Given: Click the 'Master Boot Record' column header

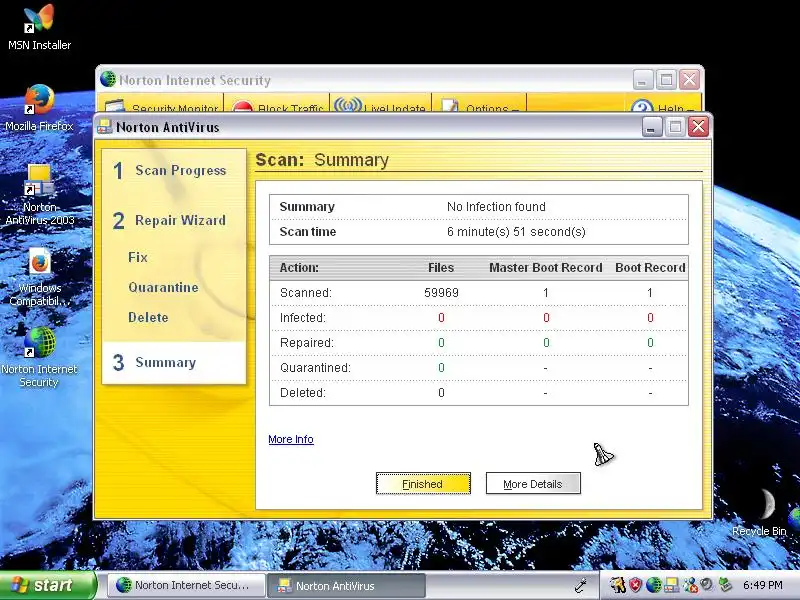Looking at the screenshot, I should pyautogui.click(x=545, y=267).
